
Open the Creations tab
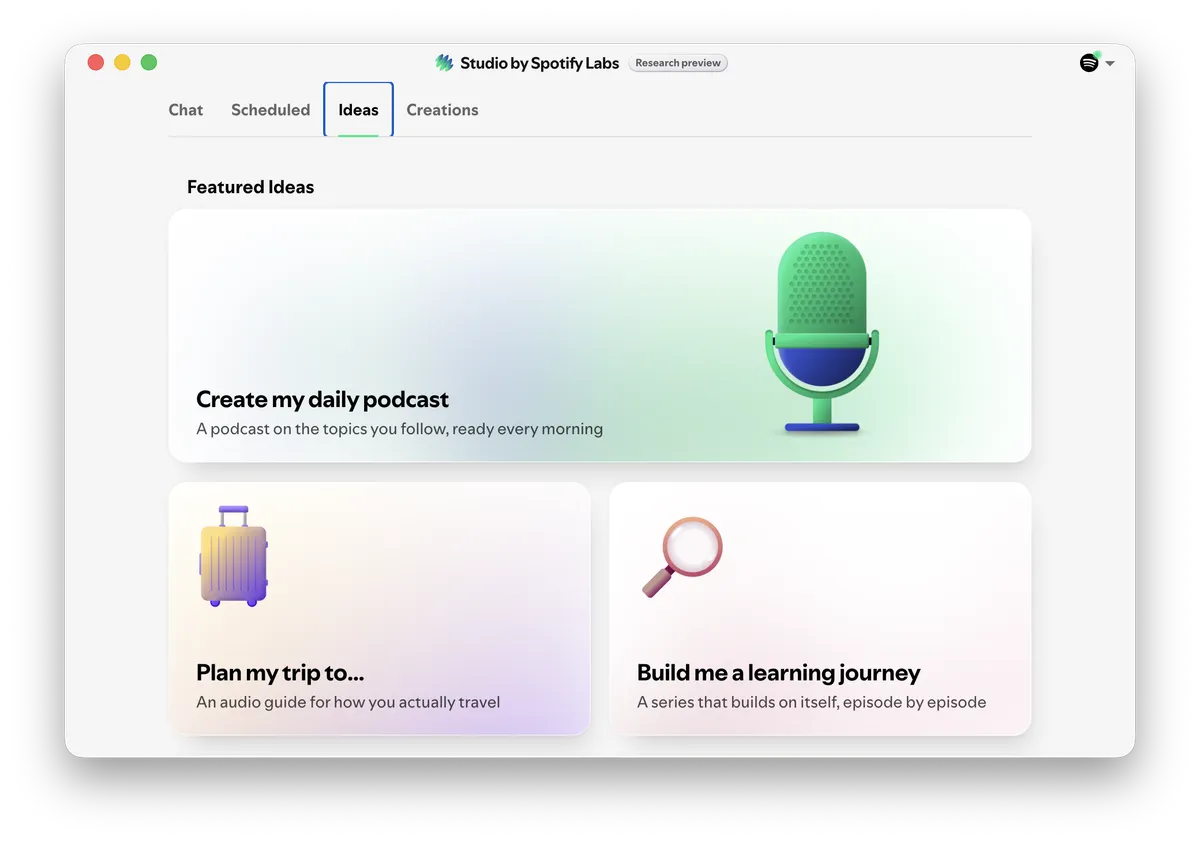442,110
